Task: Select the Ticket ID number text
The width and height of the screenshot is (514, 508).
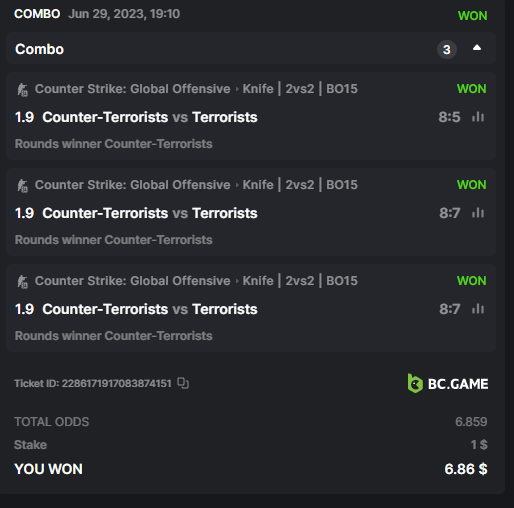Action: [116, 383]
